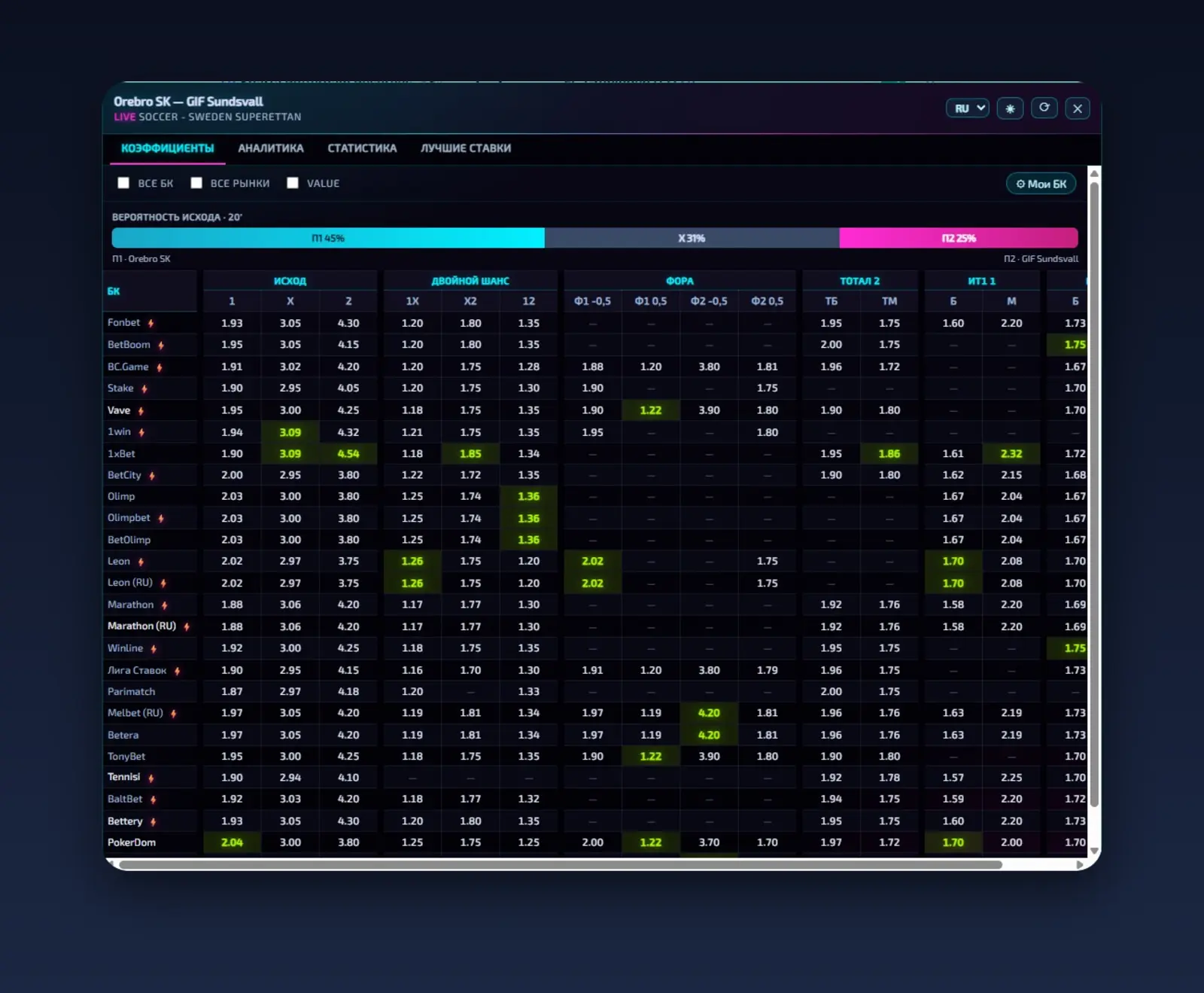Click the П1 45% probability bar segment

tap(328, 238)
